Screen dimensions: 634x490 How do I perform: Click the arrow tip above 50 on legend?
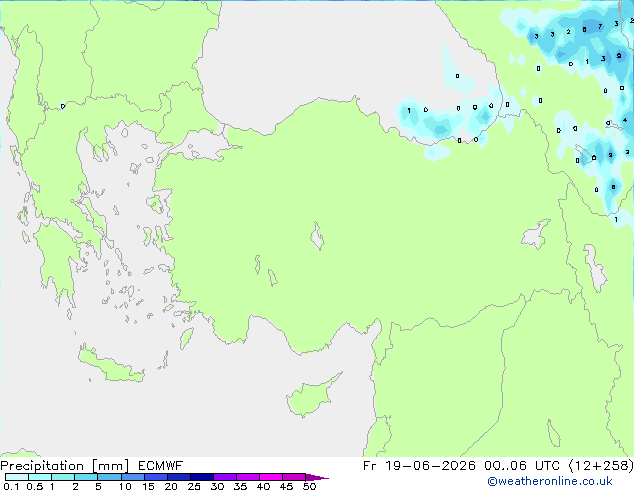pos(317,477)
